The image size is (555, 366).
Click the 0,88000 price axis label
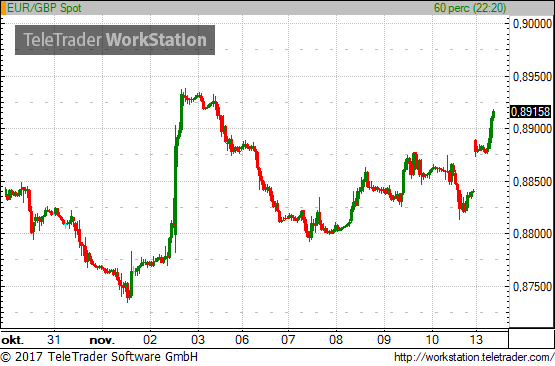532,234
